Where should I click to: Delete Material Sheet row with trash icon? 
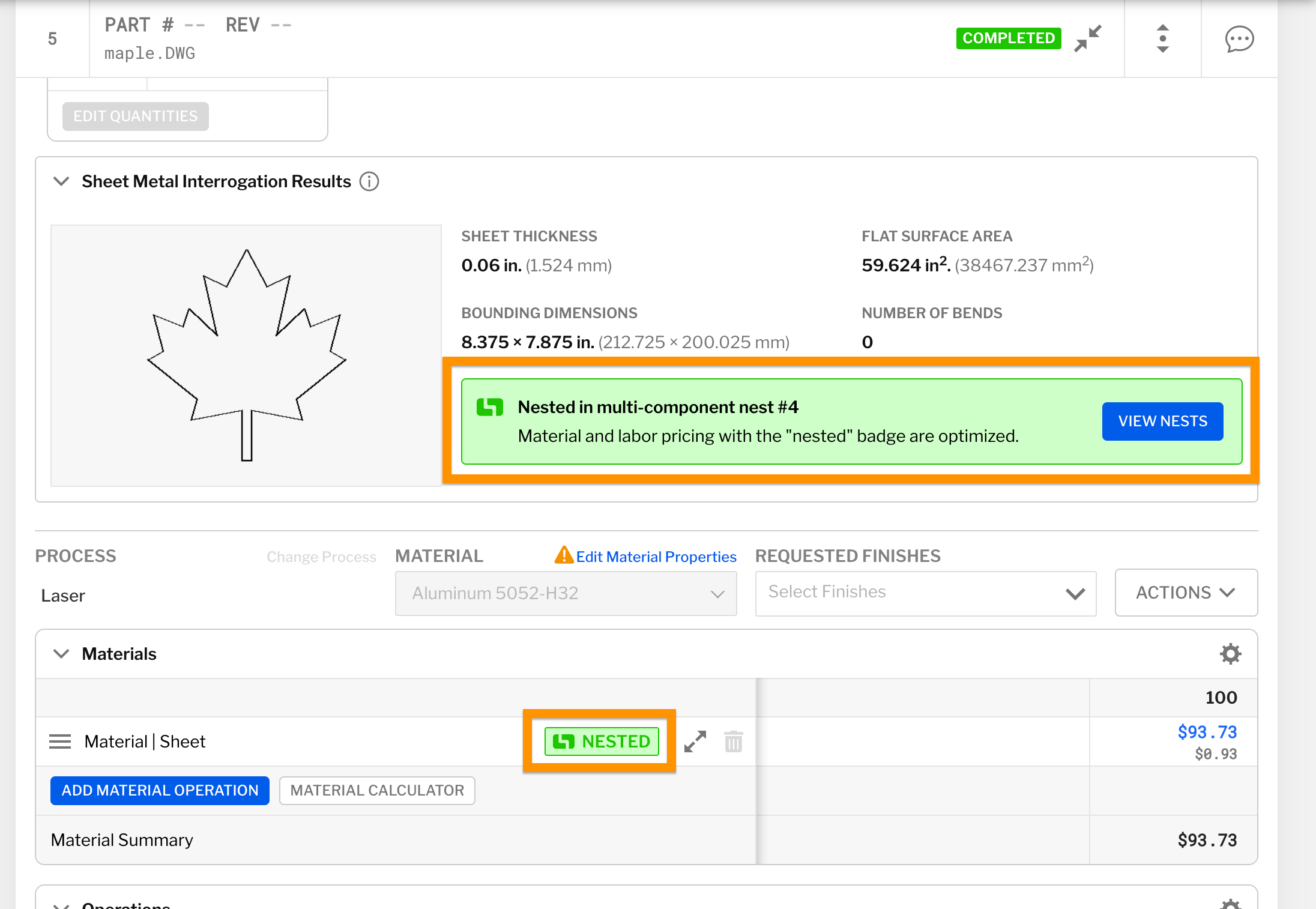coord(733,741)
